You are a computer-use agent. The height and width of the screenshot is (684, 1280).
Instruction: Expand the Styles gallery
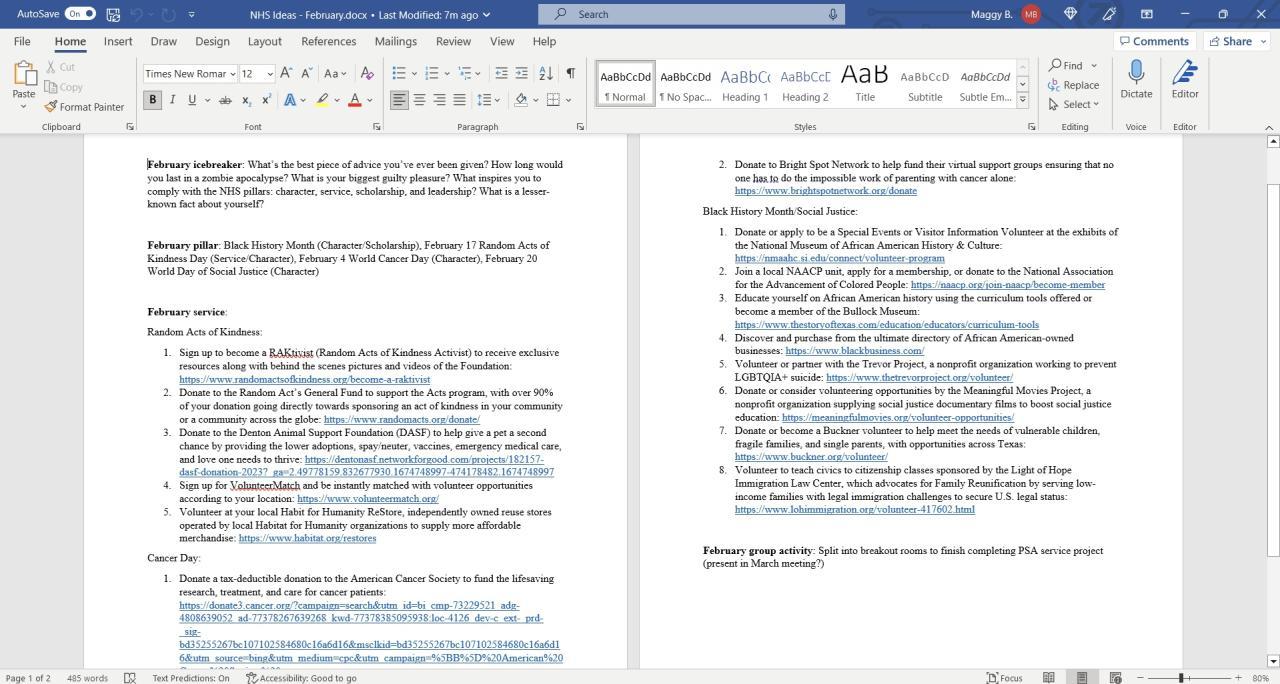click(1022, 100)
